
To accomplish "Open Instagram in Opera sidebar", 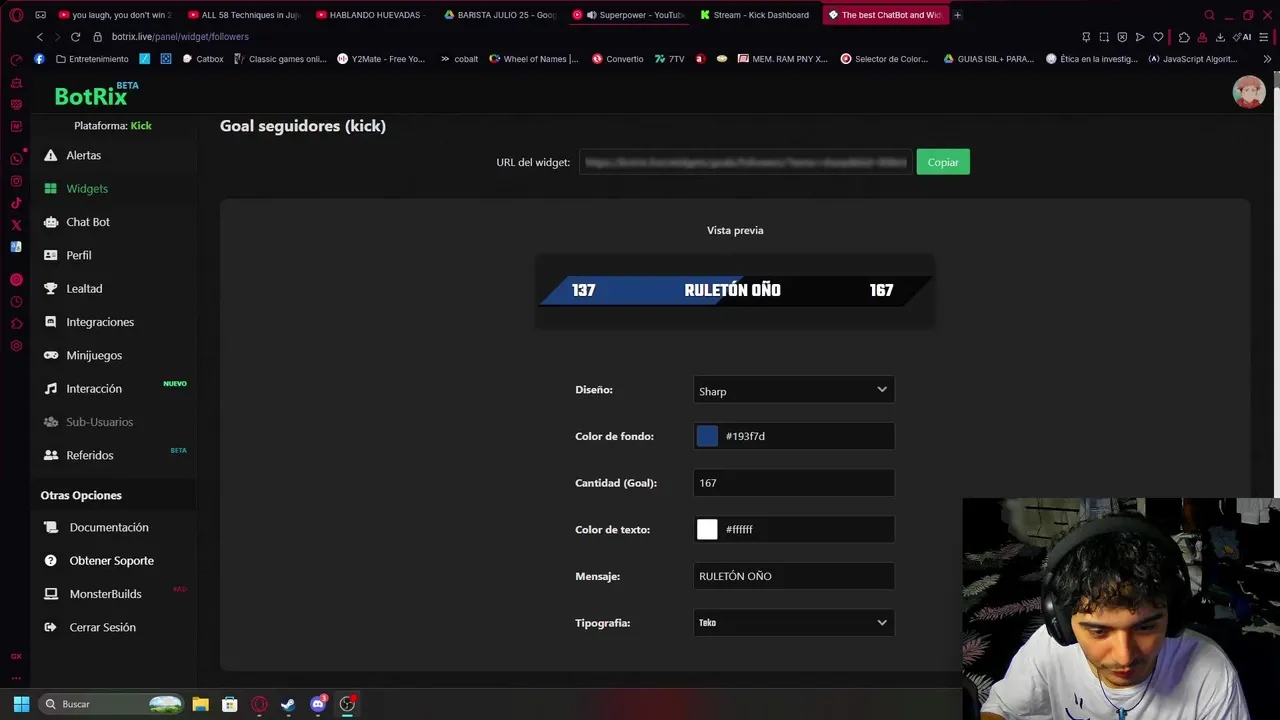I will pos(16,181).
